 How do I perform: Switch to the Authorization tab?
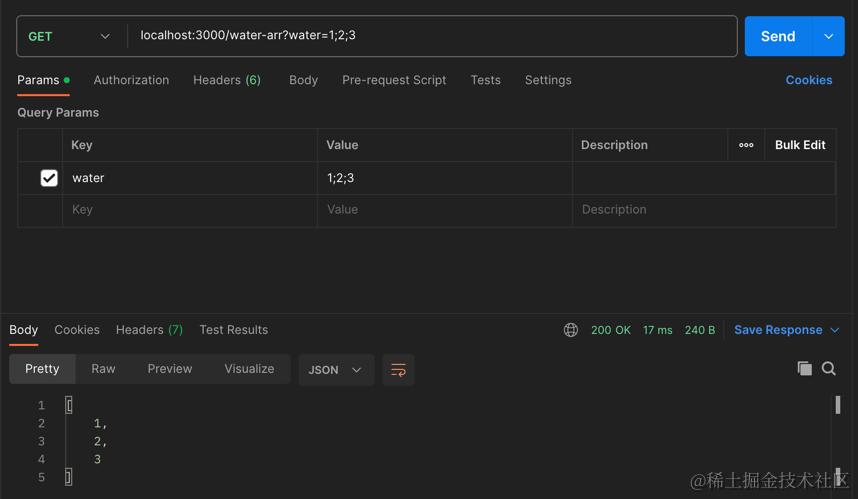click(131, 80)
